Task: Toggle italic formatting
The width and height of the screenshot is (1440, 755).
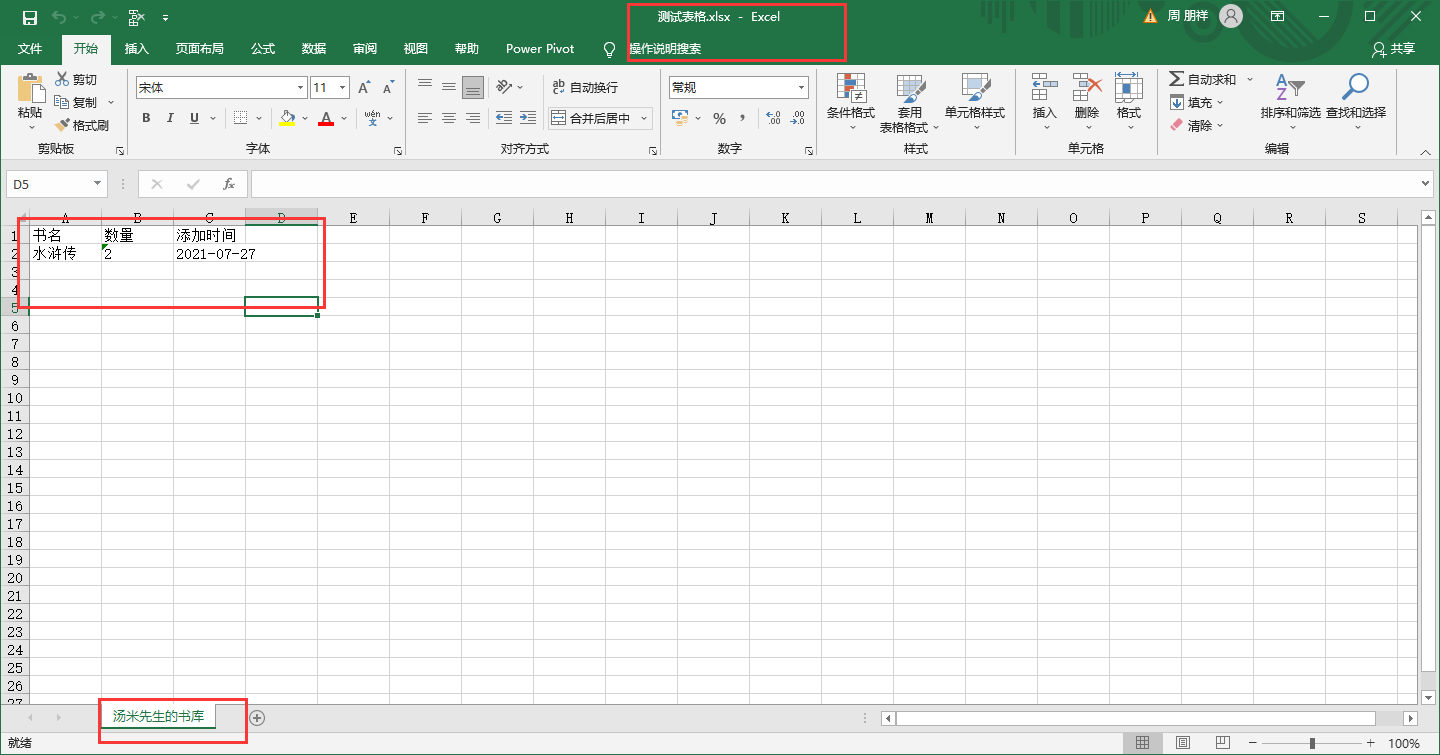Action: [x=170, y=118]
